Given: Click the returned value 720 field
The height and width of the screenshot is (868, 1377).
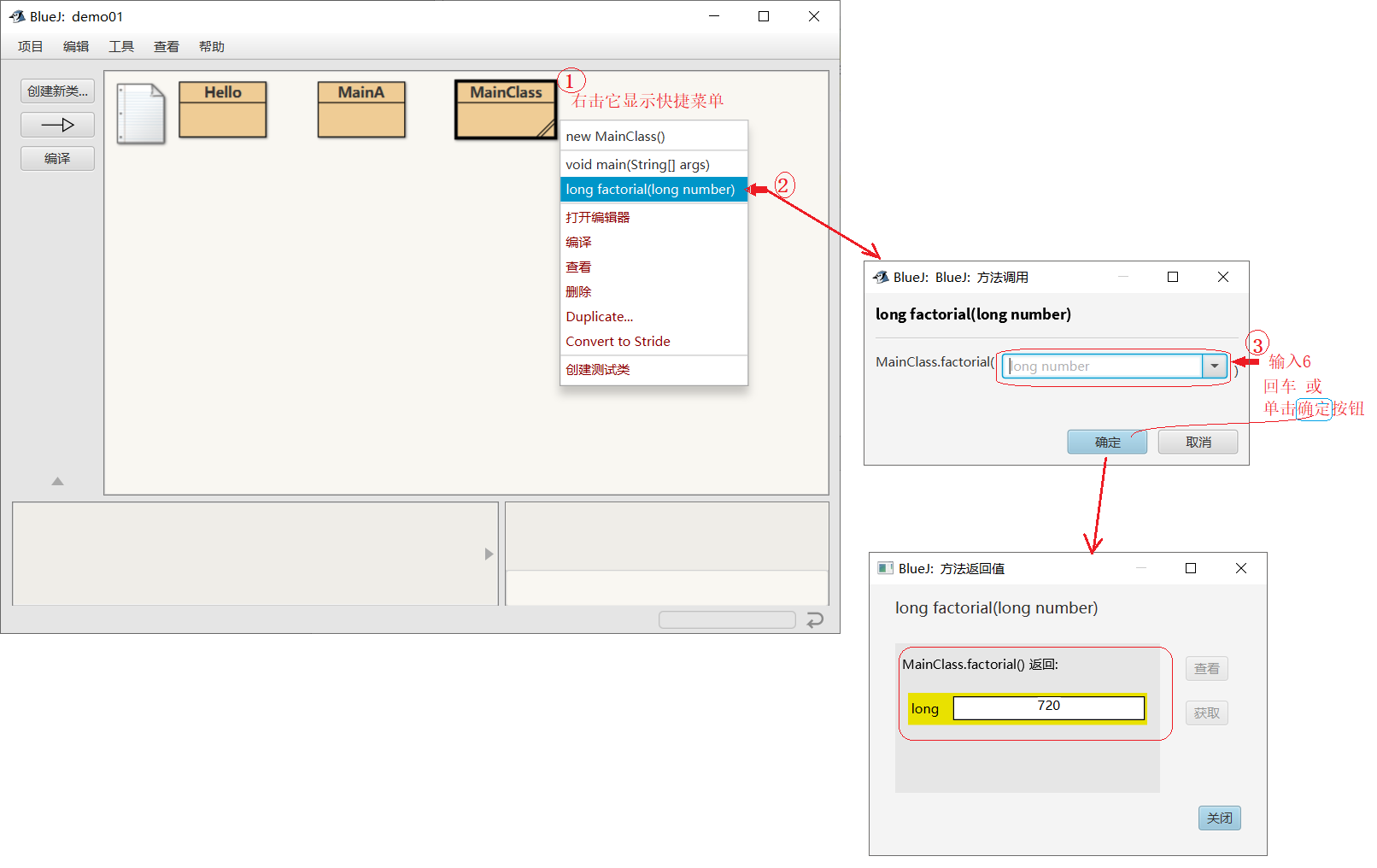Looking at the screenshot, I should pos(1048,707).
